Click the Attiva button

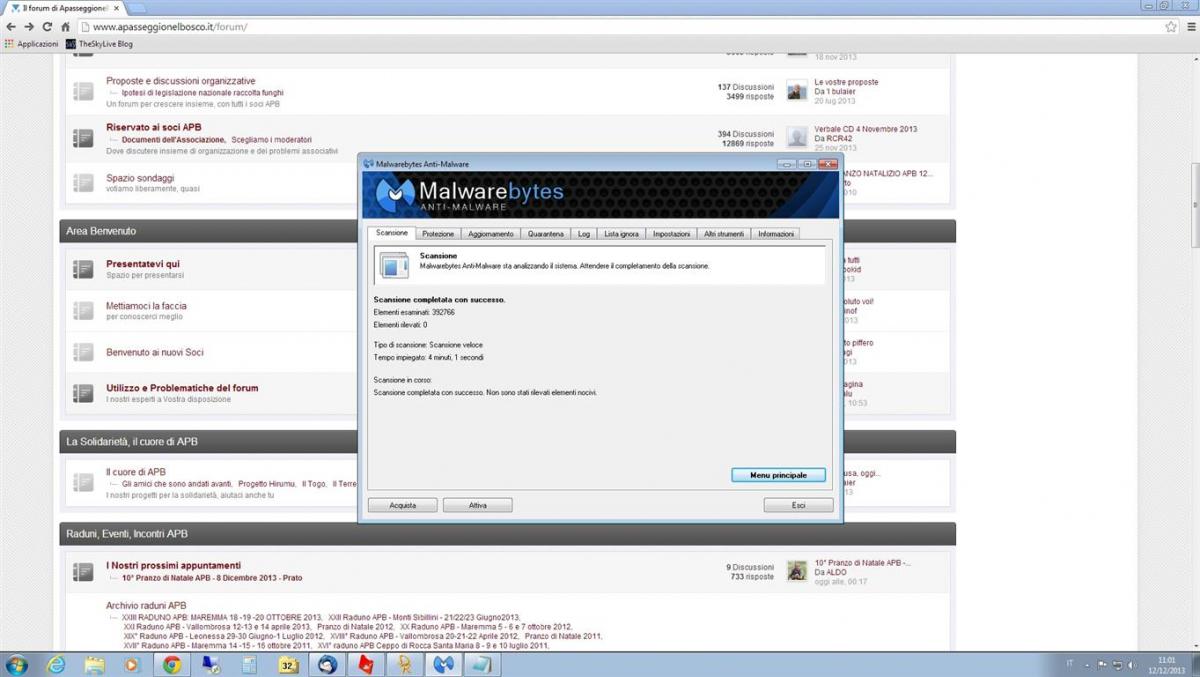(478, 506)
